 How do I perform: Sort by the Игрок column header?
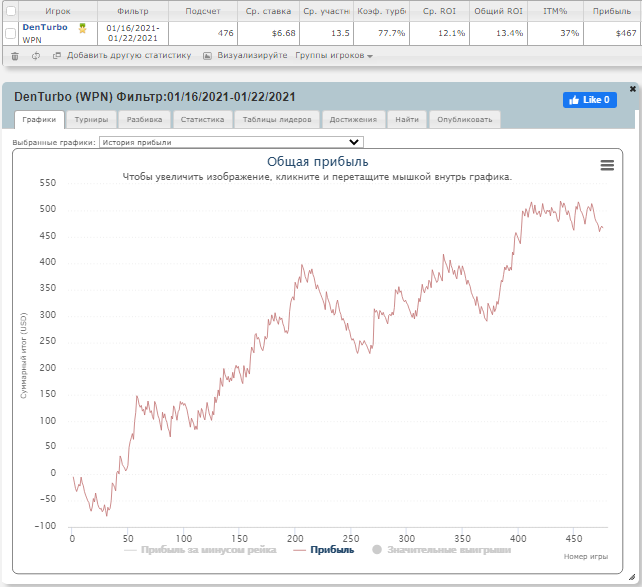[58, 11]
